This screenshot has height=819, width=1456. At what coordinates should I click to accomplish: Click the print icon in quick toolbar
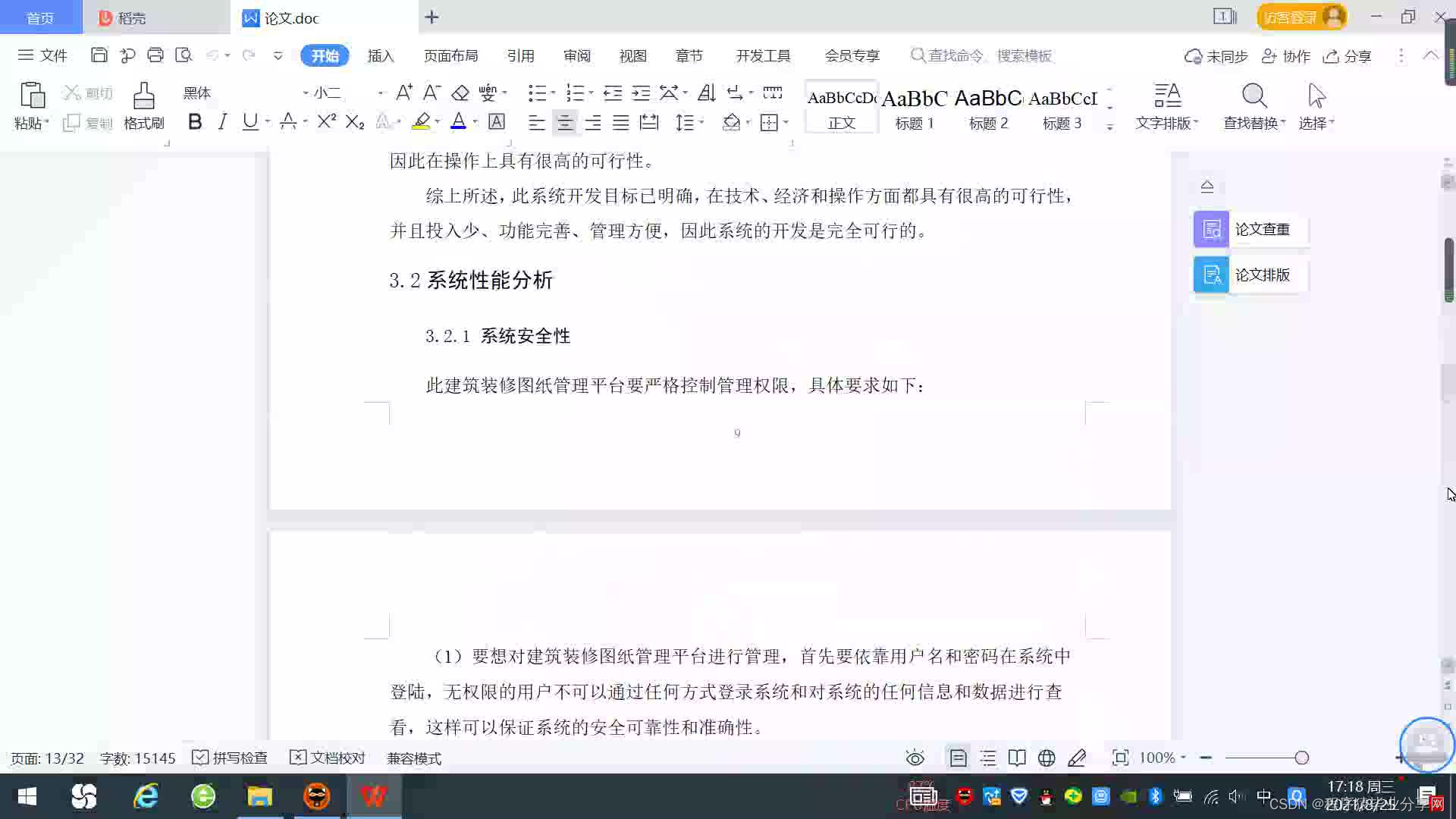point(155,55)
